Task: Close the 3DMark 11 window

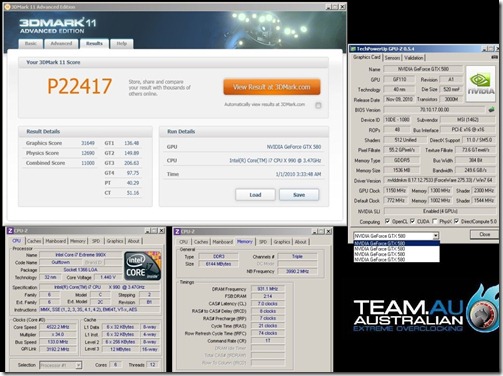Action: pyautogui.click(x=342, y=7)
